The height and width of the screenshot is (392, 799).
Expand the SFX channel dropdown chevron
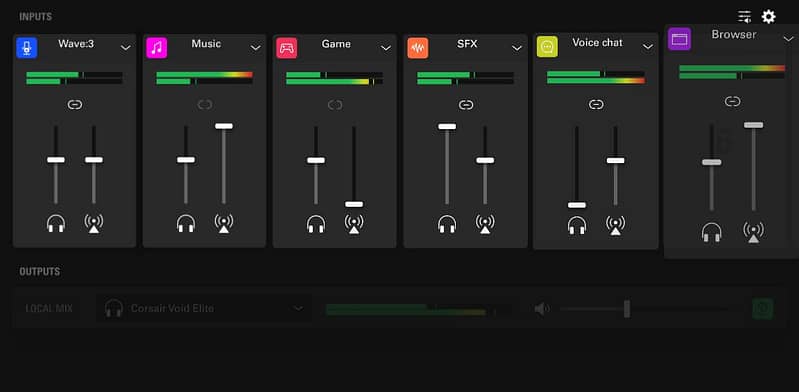pos(517,48)
